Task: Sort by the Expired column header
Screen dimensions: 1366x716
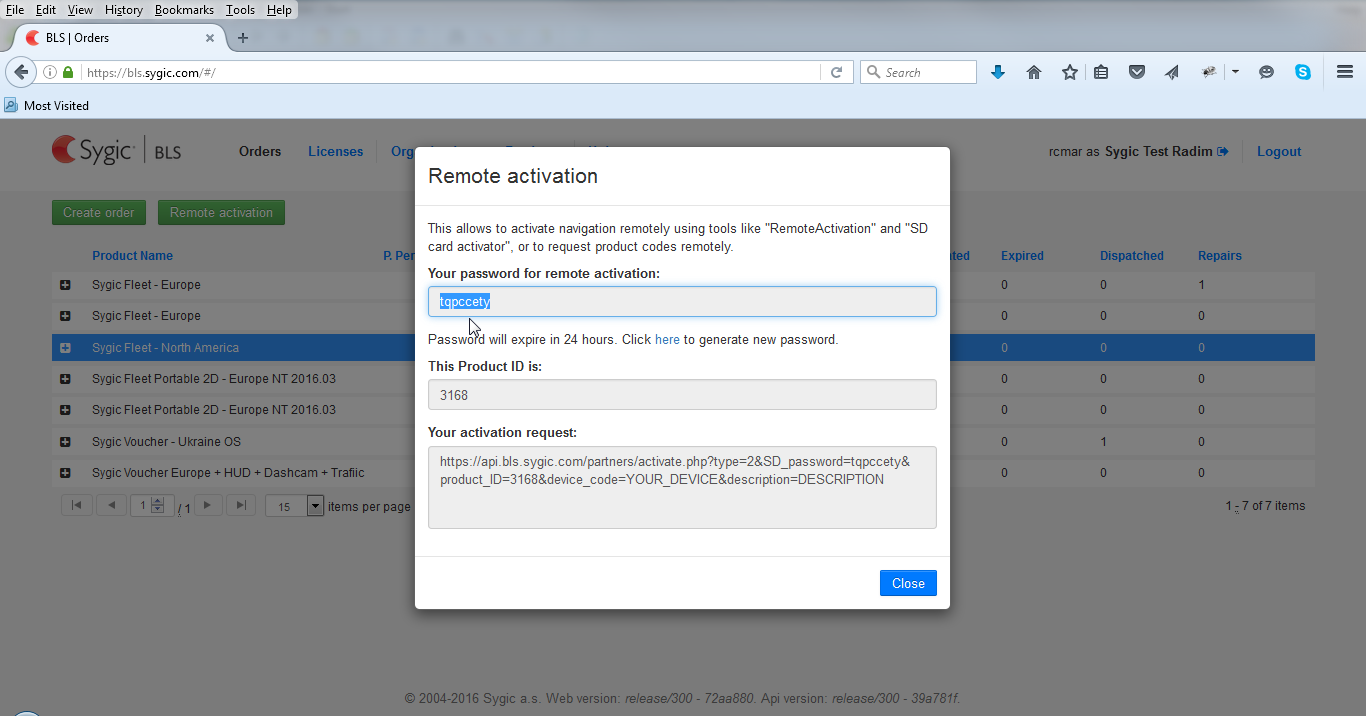Action: (x=1022, y=256)
